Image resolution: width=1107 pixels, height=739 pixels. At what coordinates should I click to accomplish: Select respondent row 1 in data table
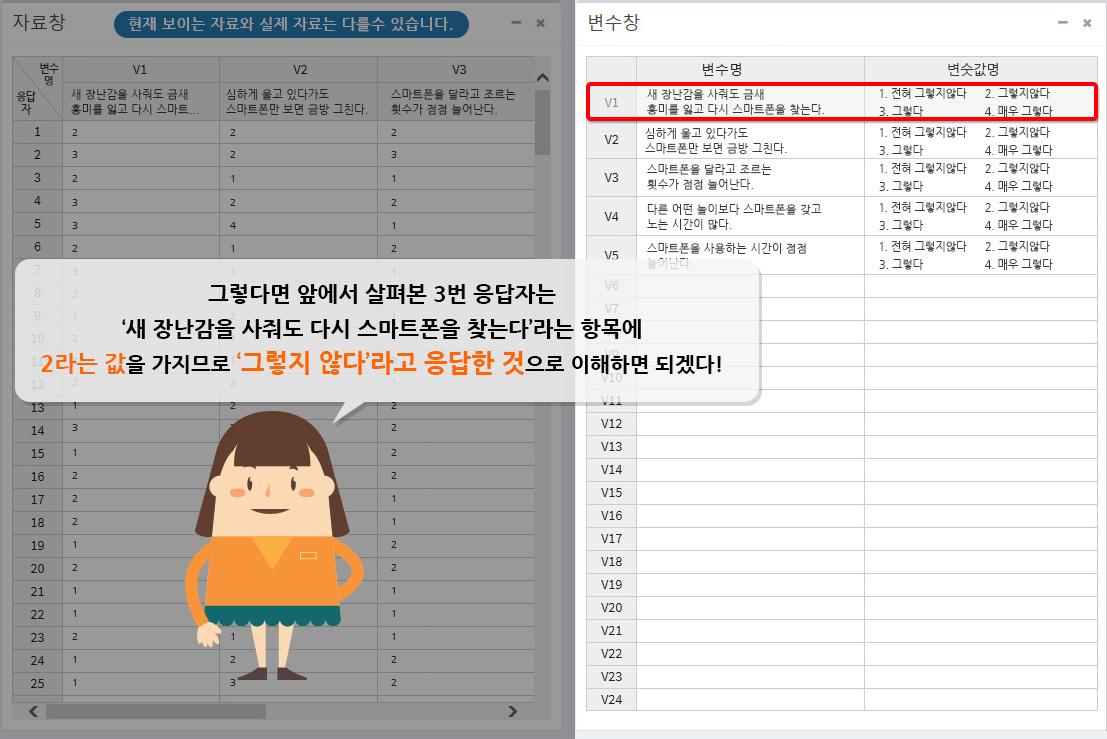(x=273, y=132)
